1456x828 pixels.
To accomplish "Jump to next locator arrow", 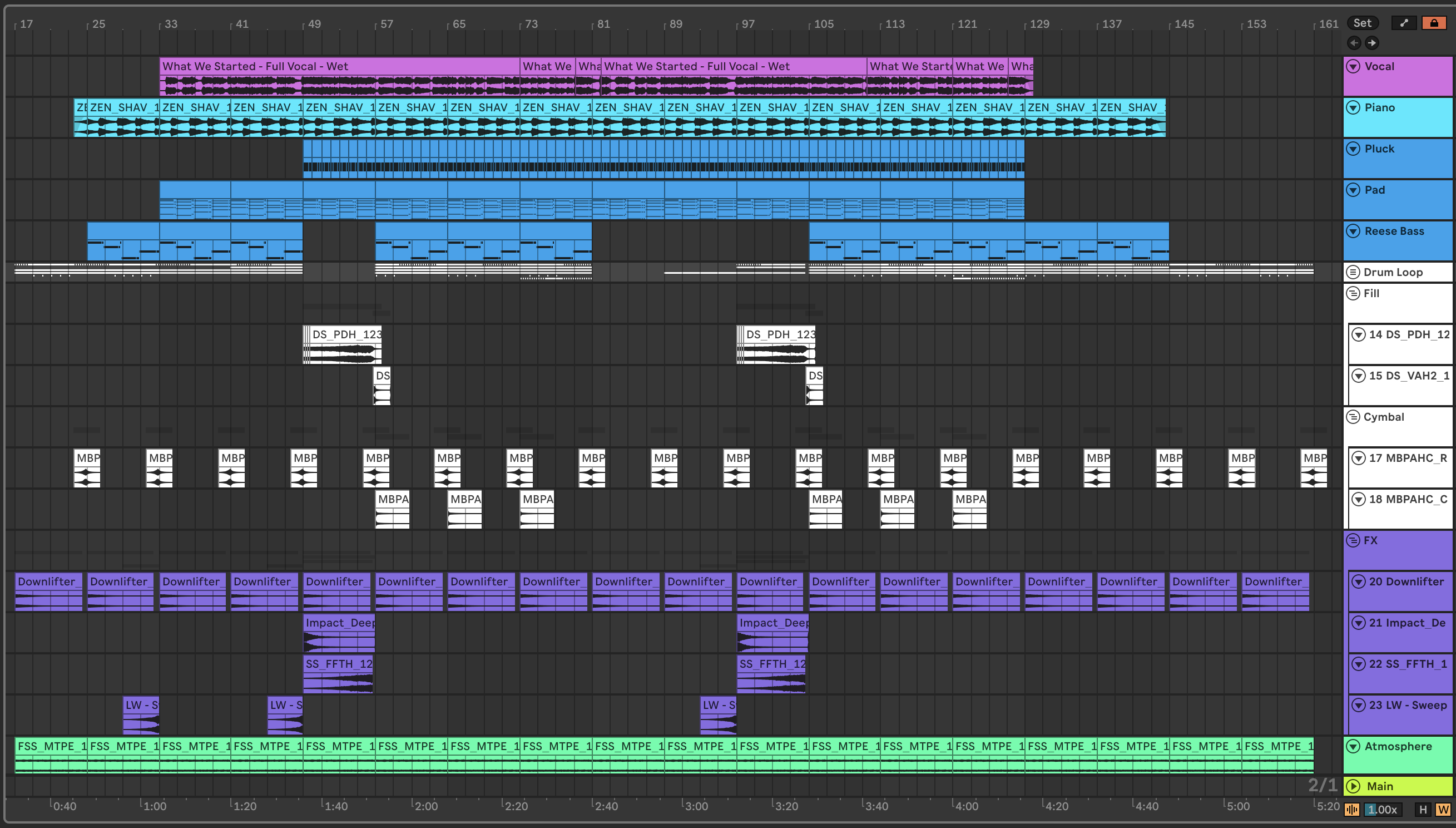I will point(1372,43).
